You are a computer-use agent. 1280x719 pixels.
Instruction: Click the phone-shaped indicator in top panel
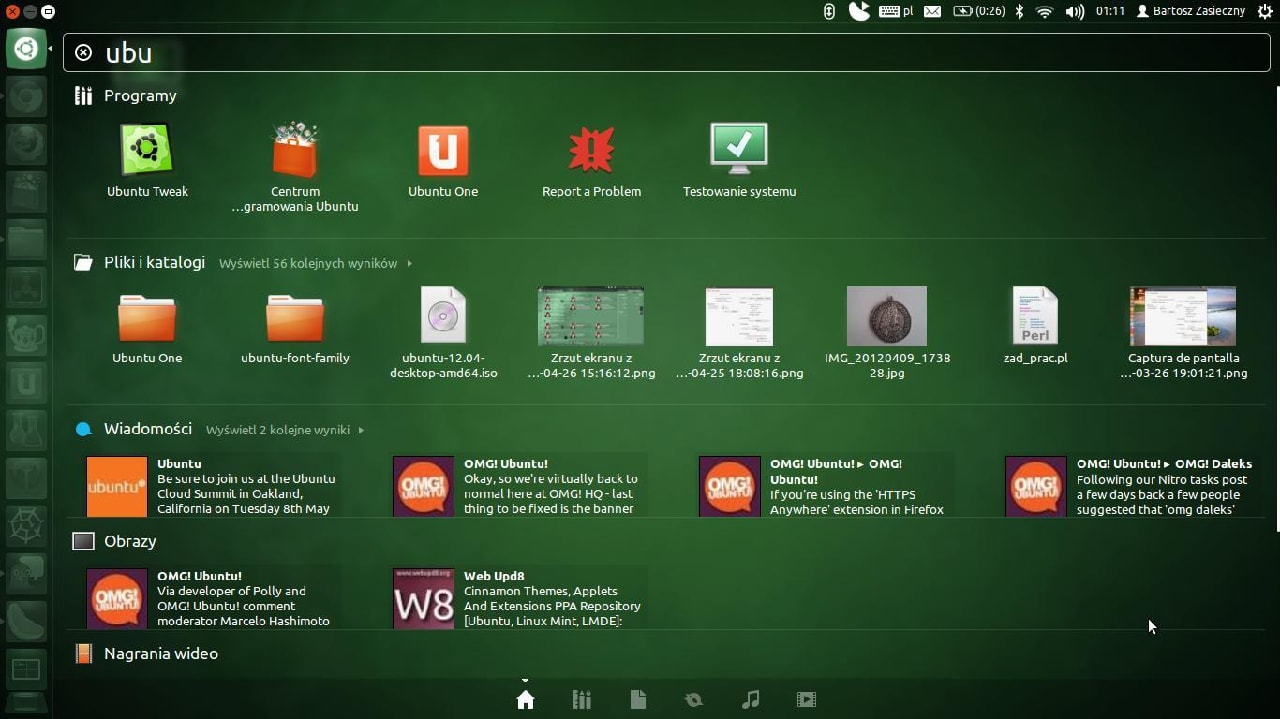click(x=859, y=11)
